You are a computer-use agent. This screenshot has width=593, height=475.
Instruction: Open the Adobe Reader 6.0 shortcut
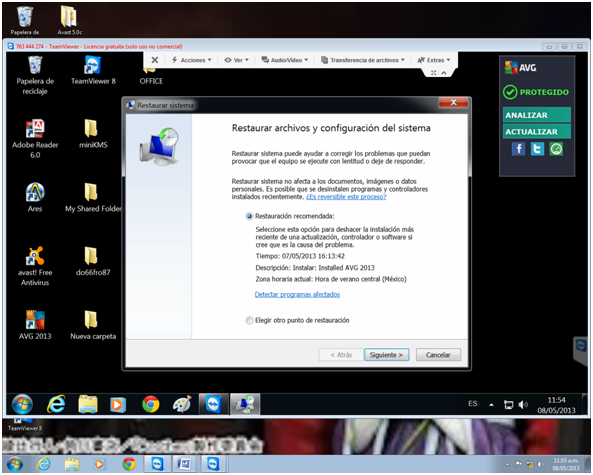coord(35,138)
